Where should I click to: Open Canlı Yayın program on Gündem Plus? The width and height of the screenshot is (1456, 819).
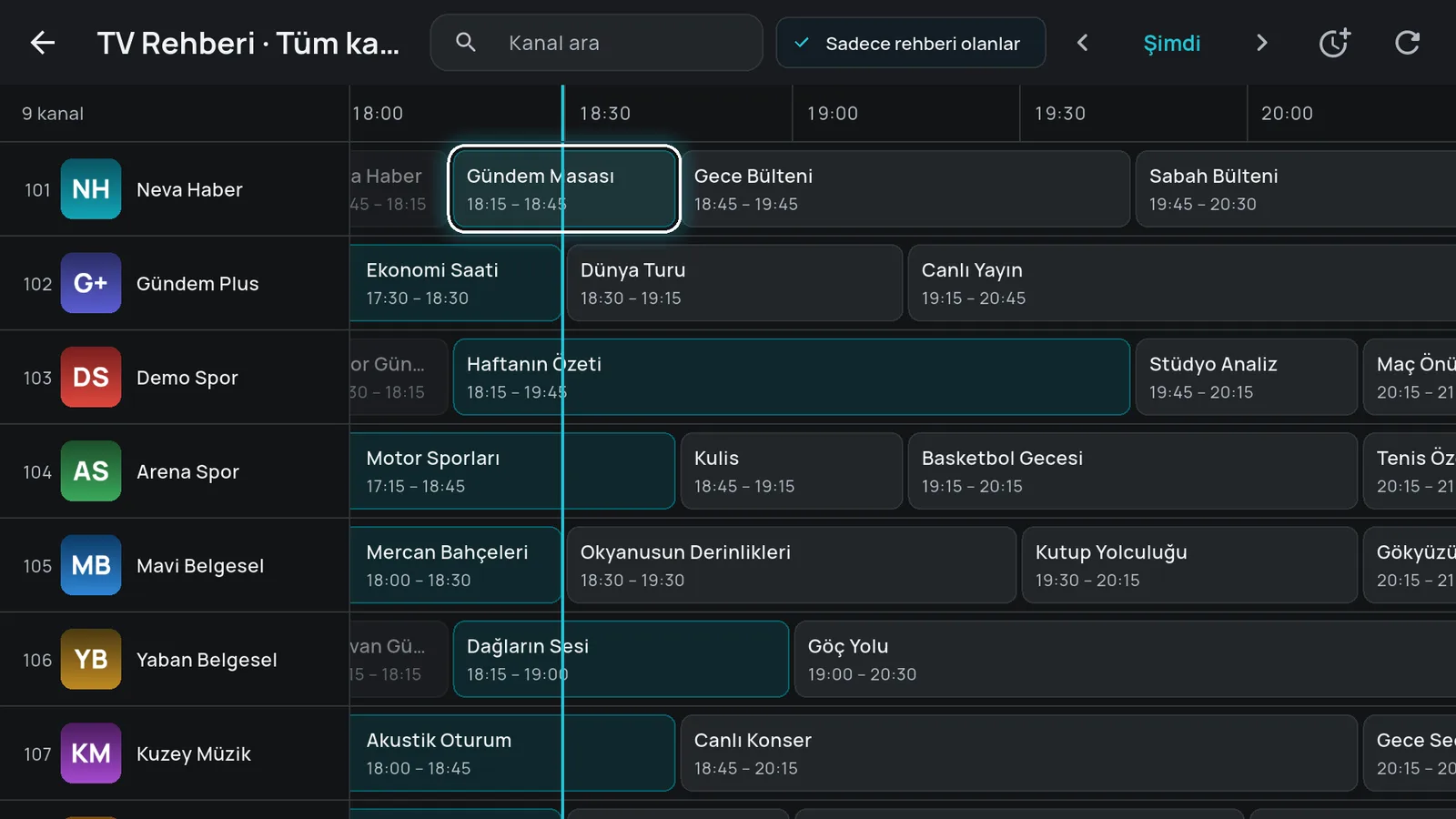coord(1182,283)
